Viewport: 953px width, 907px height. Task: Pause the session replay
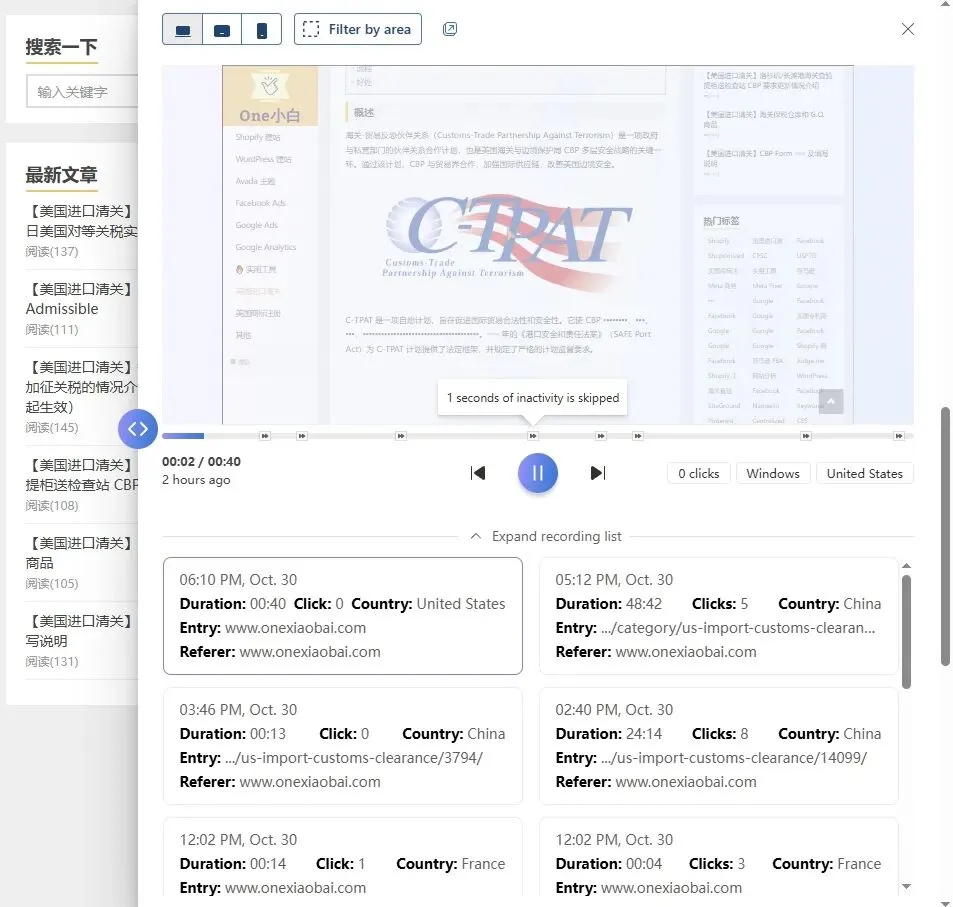click(537, 473)
